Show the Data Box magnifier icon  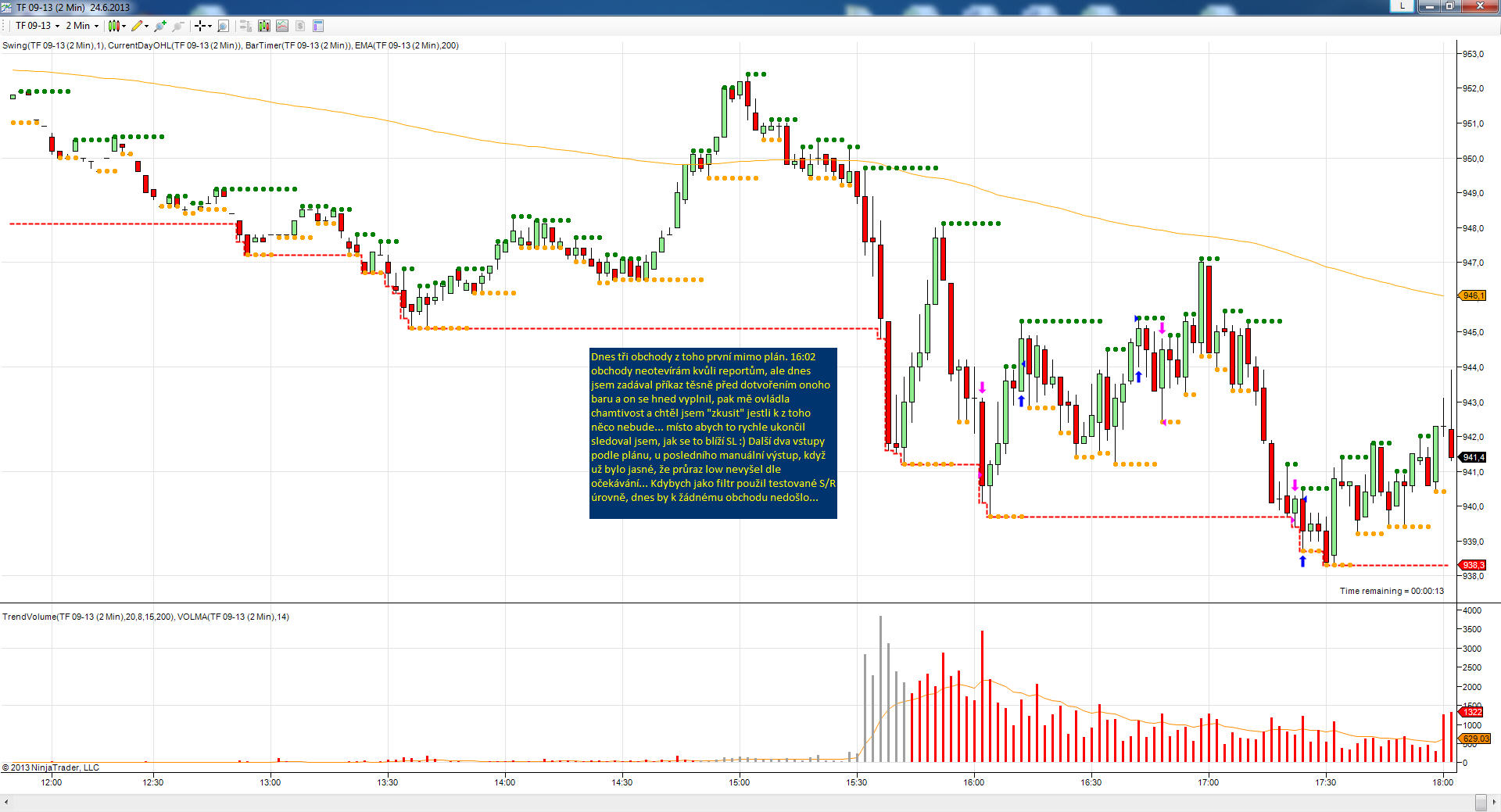pos(223,26)
